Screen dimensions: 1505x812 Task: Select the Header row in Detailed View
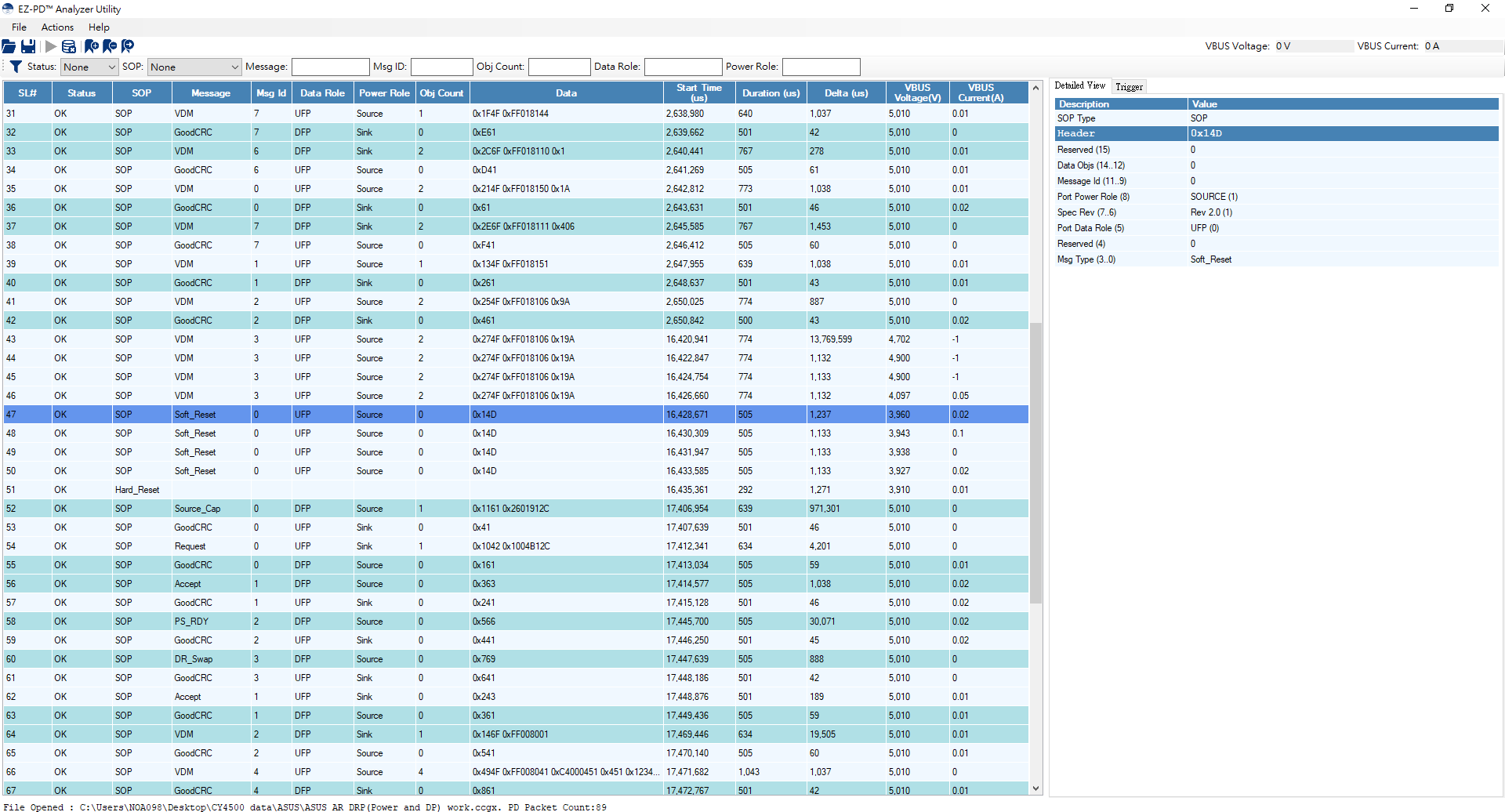click(x=1276, y=133)
